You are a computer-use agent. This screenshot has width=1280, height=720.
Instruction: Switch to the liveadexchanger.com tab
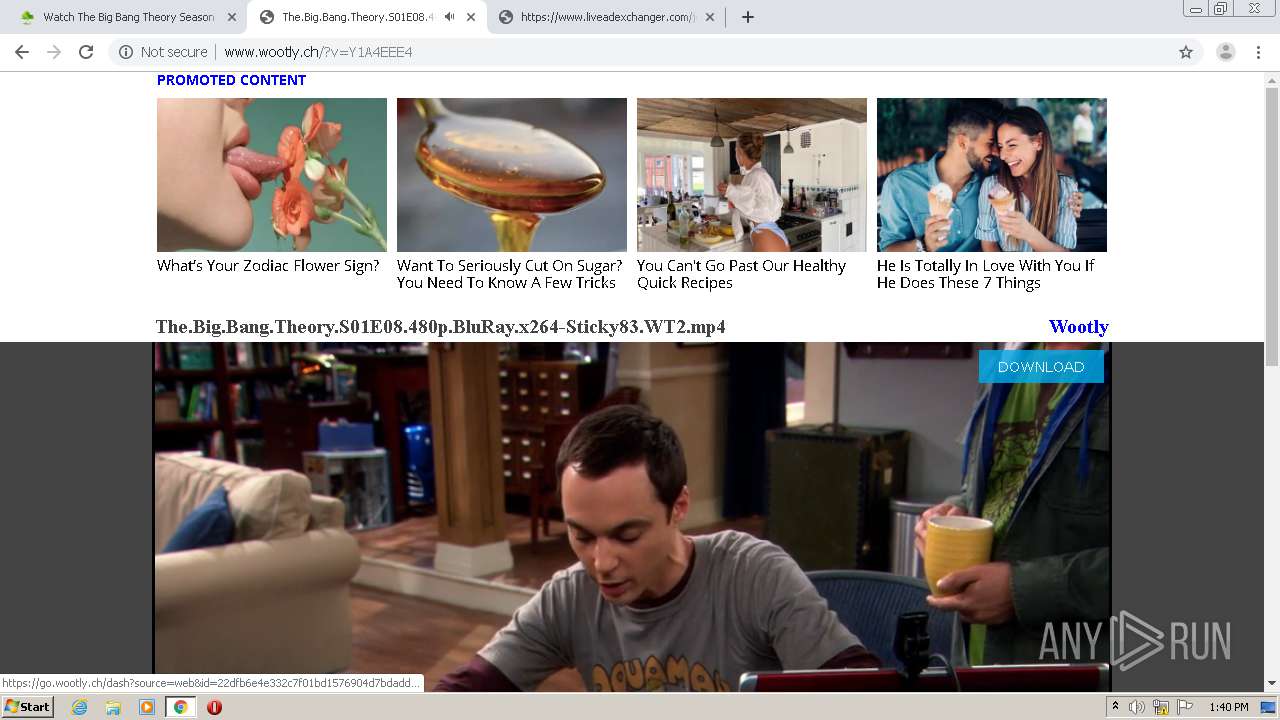click(x=607, y=17)
